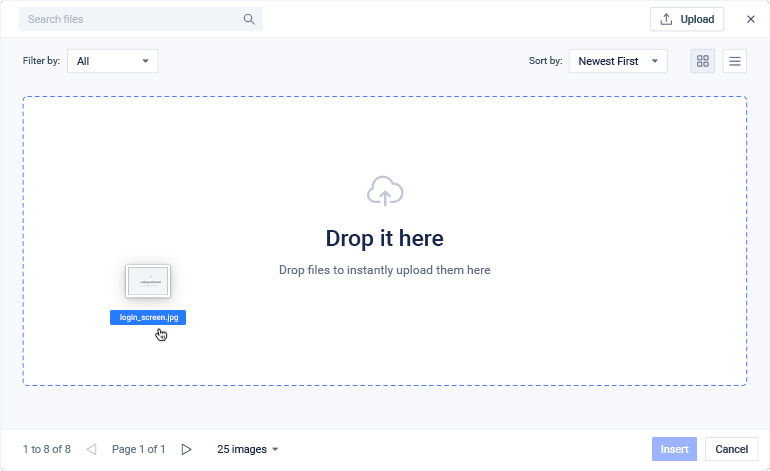Go to the next page arrow
This screenshot has width=770, height=471.
pos(186,449)
